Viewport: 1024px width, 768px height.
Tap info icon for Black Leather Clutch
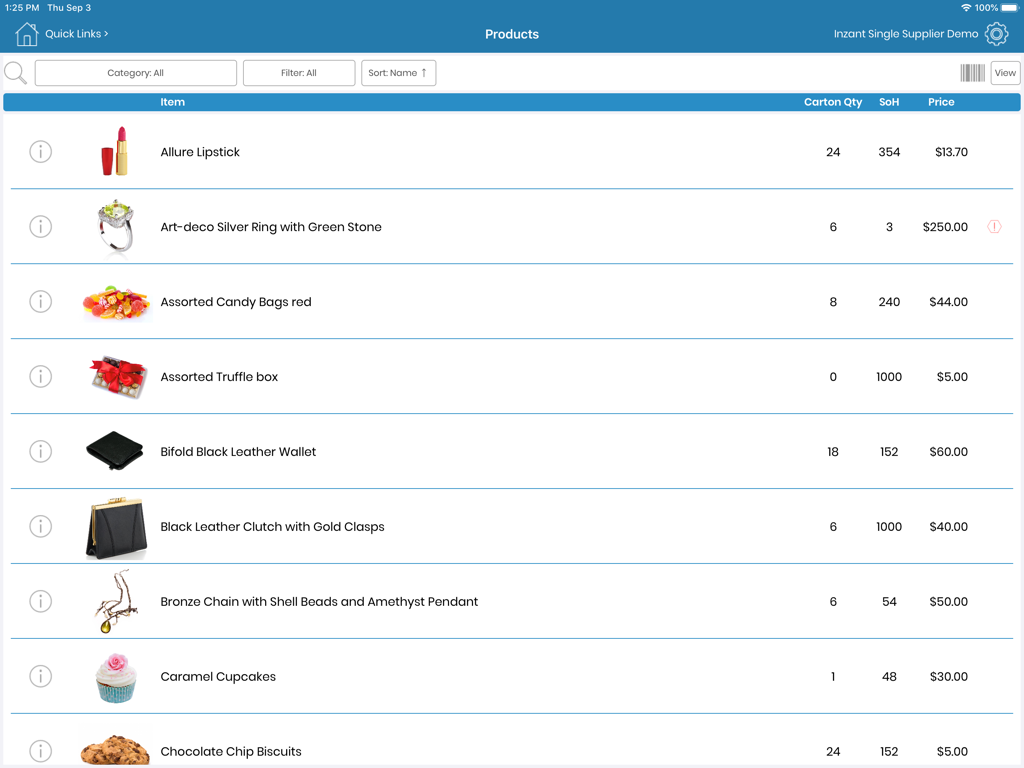click(x=40, y=526)
